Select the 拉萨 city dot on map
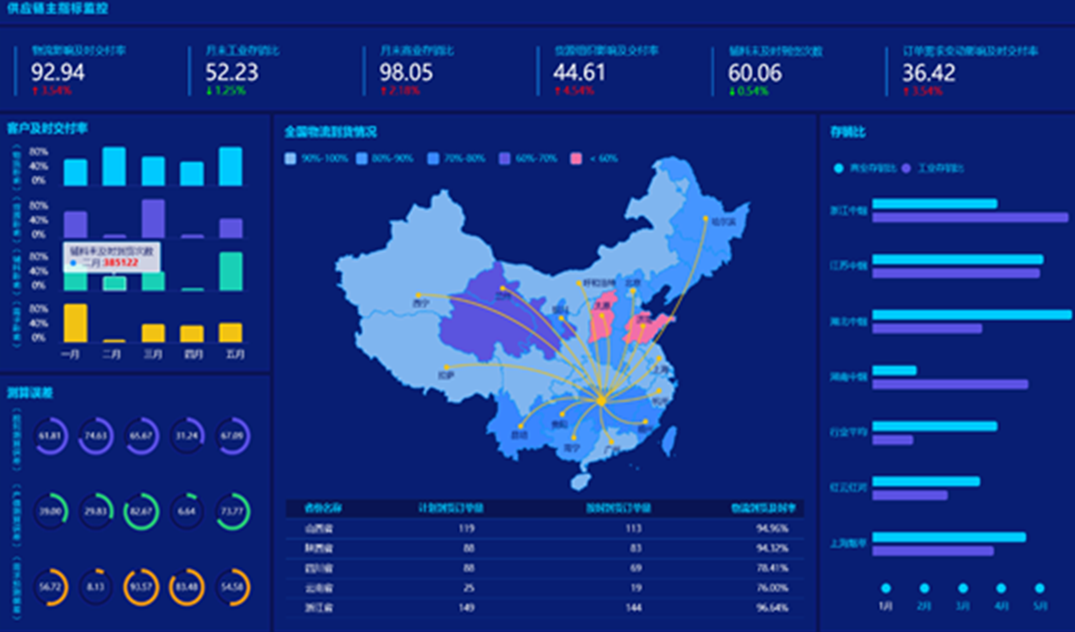The image size is (1075, 632). pyautogui.click(x=446, y=367)
